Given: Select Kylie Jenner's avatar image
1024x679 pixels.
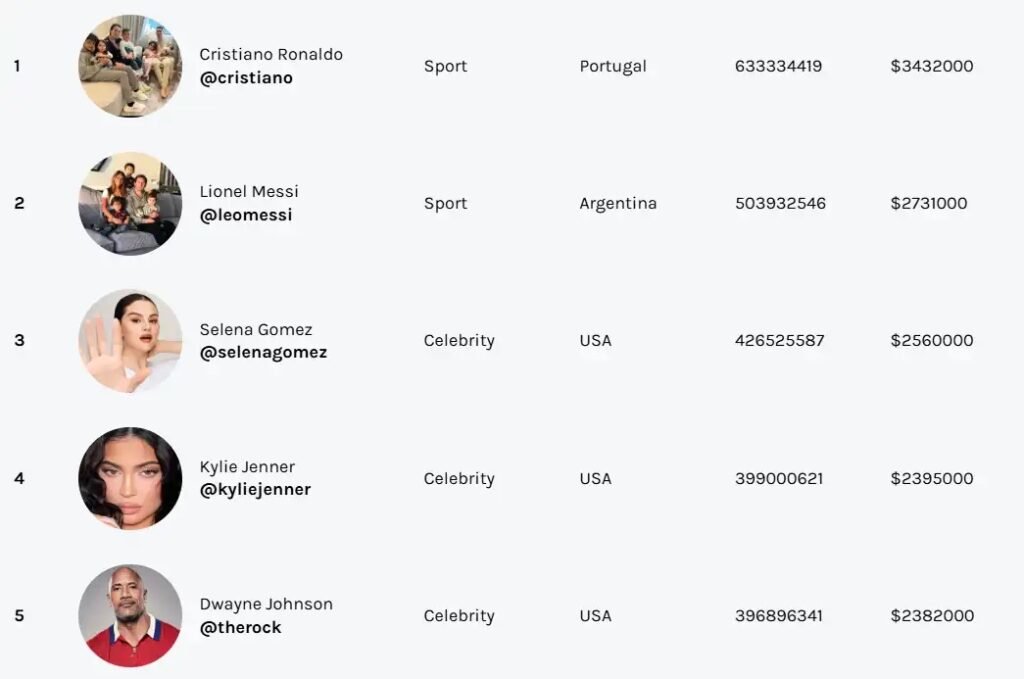Looking at the screenshot, I should (130, 478).
